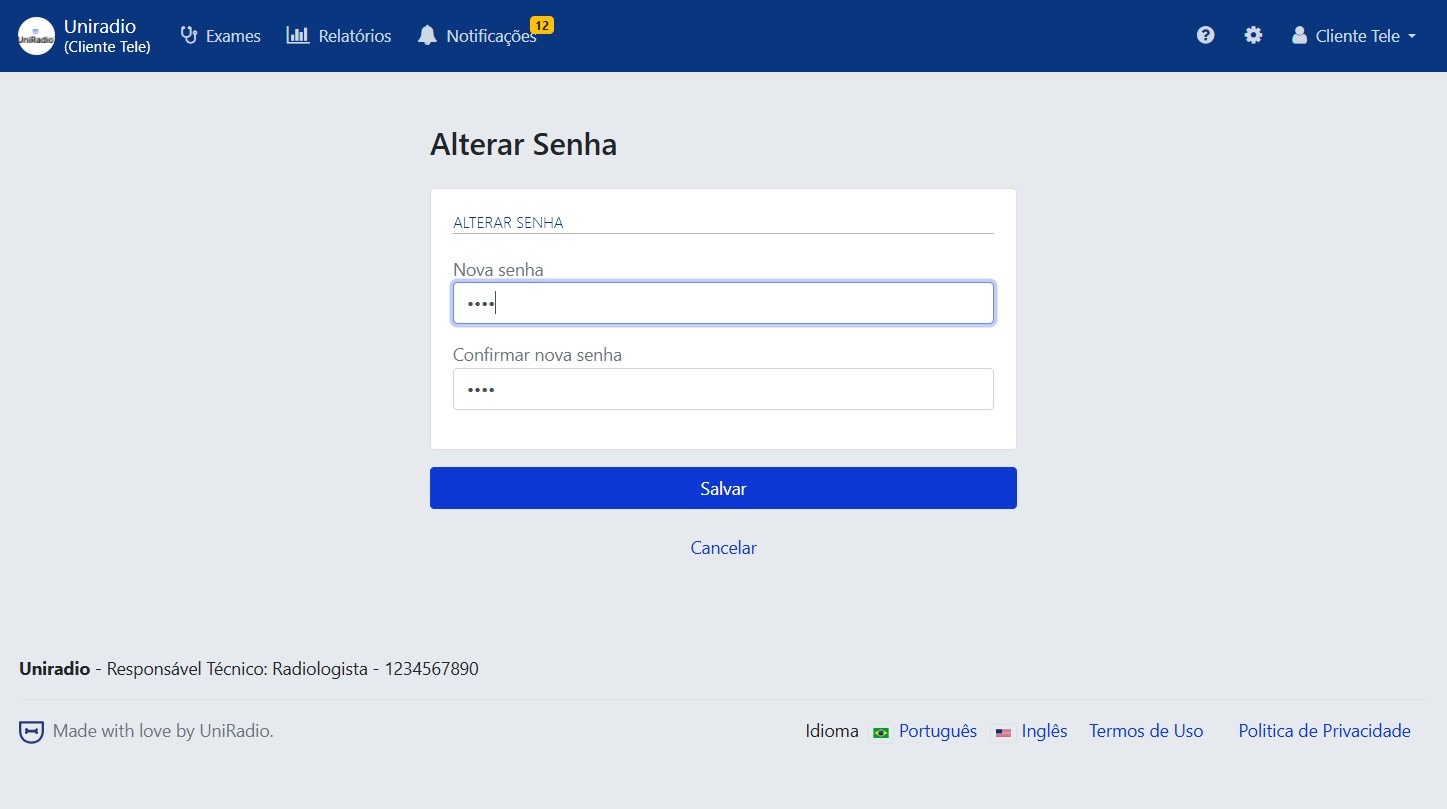1447x809 pixels.
Task: Open the Exames stethoscope icon
Action: 188,35
